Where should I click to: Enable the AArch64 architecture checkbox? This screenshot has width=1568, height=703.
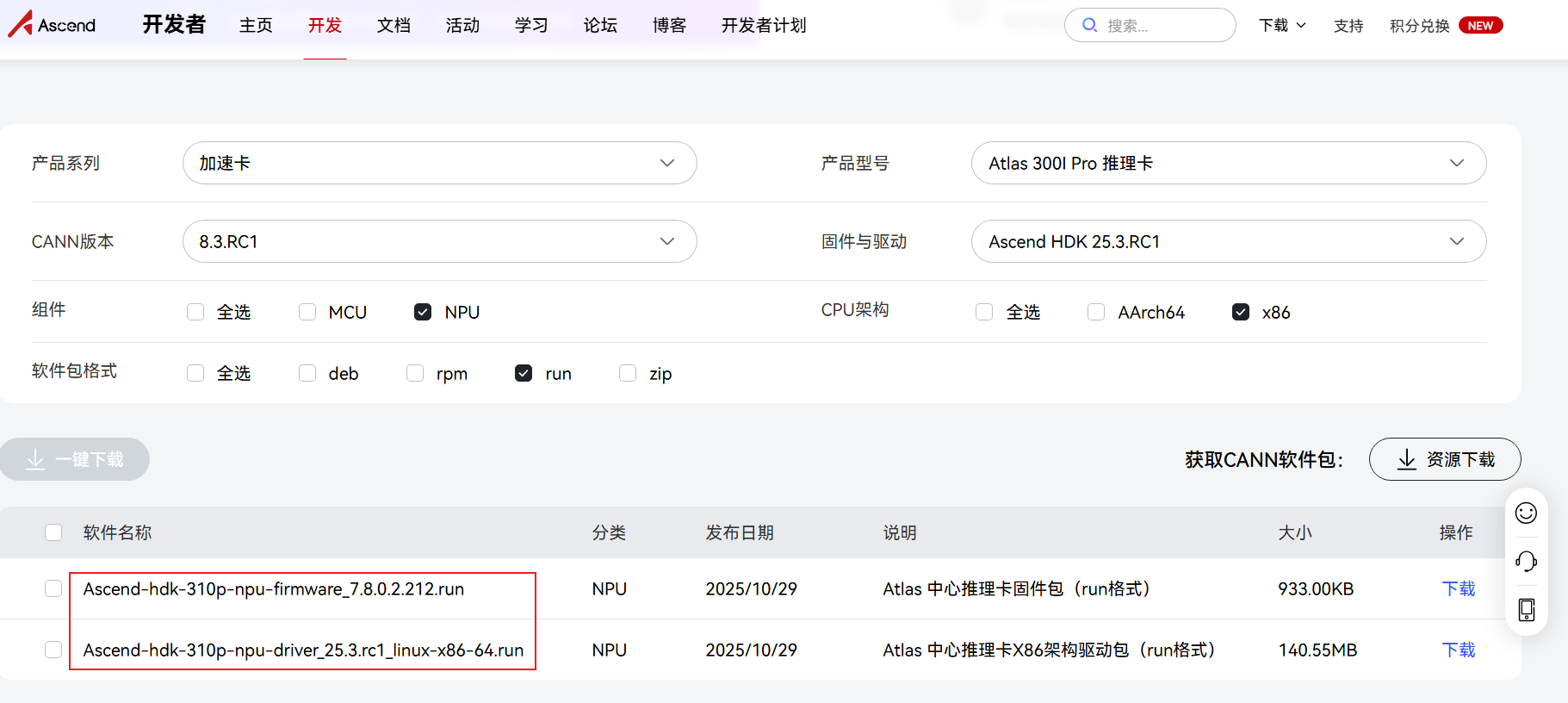tap(1096, 312)
